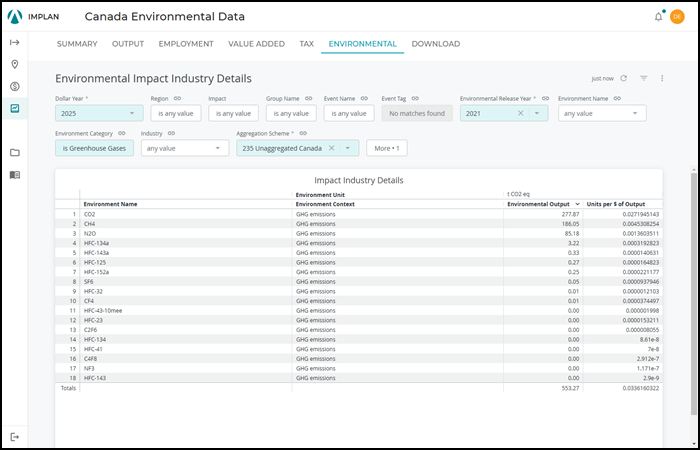Viewport: 700px width, 450px height.
Task: Click the link icon next to Event Tag
Action: (415, 99)
